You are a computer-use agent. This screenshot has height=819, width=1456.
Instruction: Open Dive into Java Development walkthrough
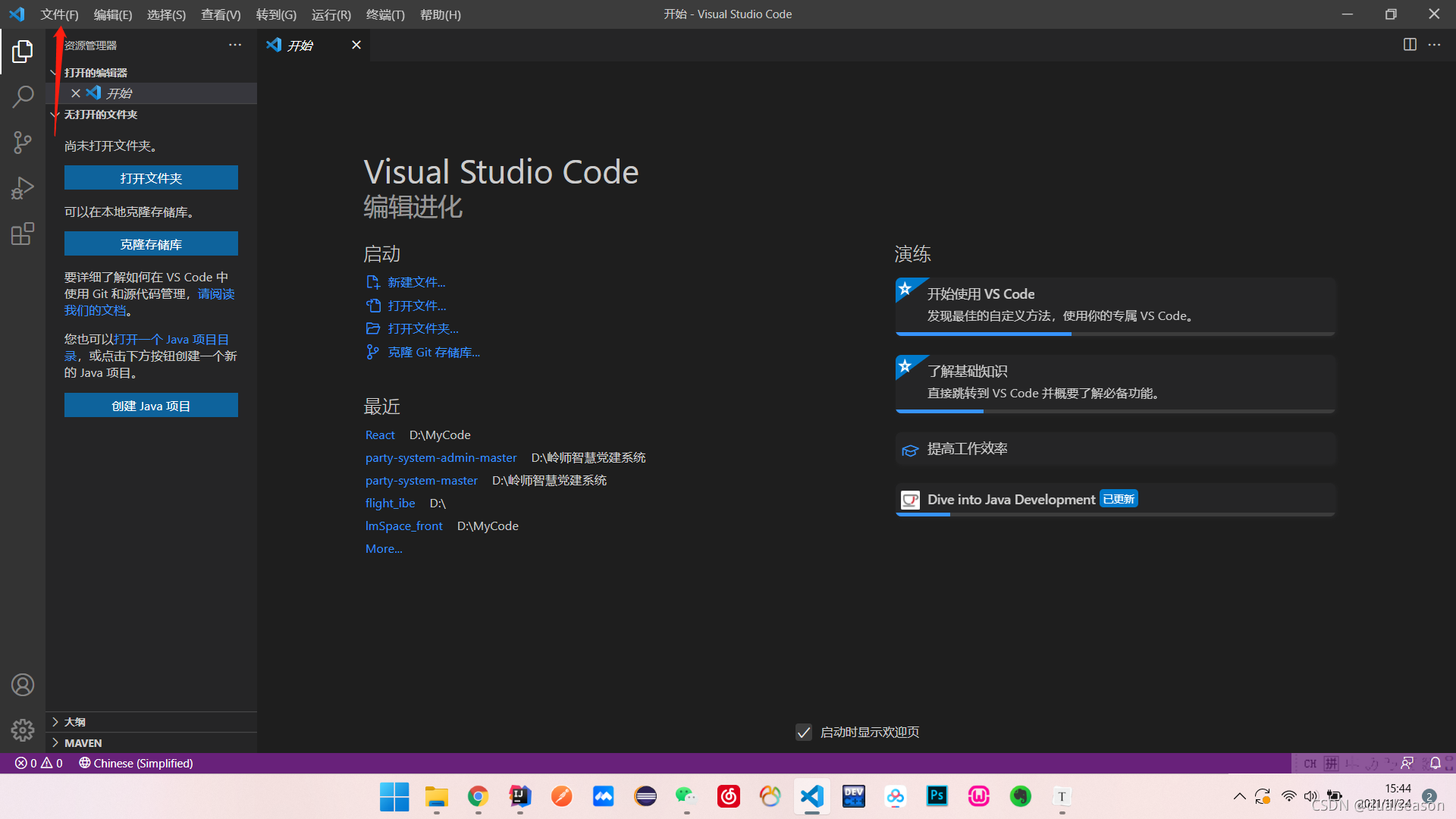(x=1116, y=500)
